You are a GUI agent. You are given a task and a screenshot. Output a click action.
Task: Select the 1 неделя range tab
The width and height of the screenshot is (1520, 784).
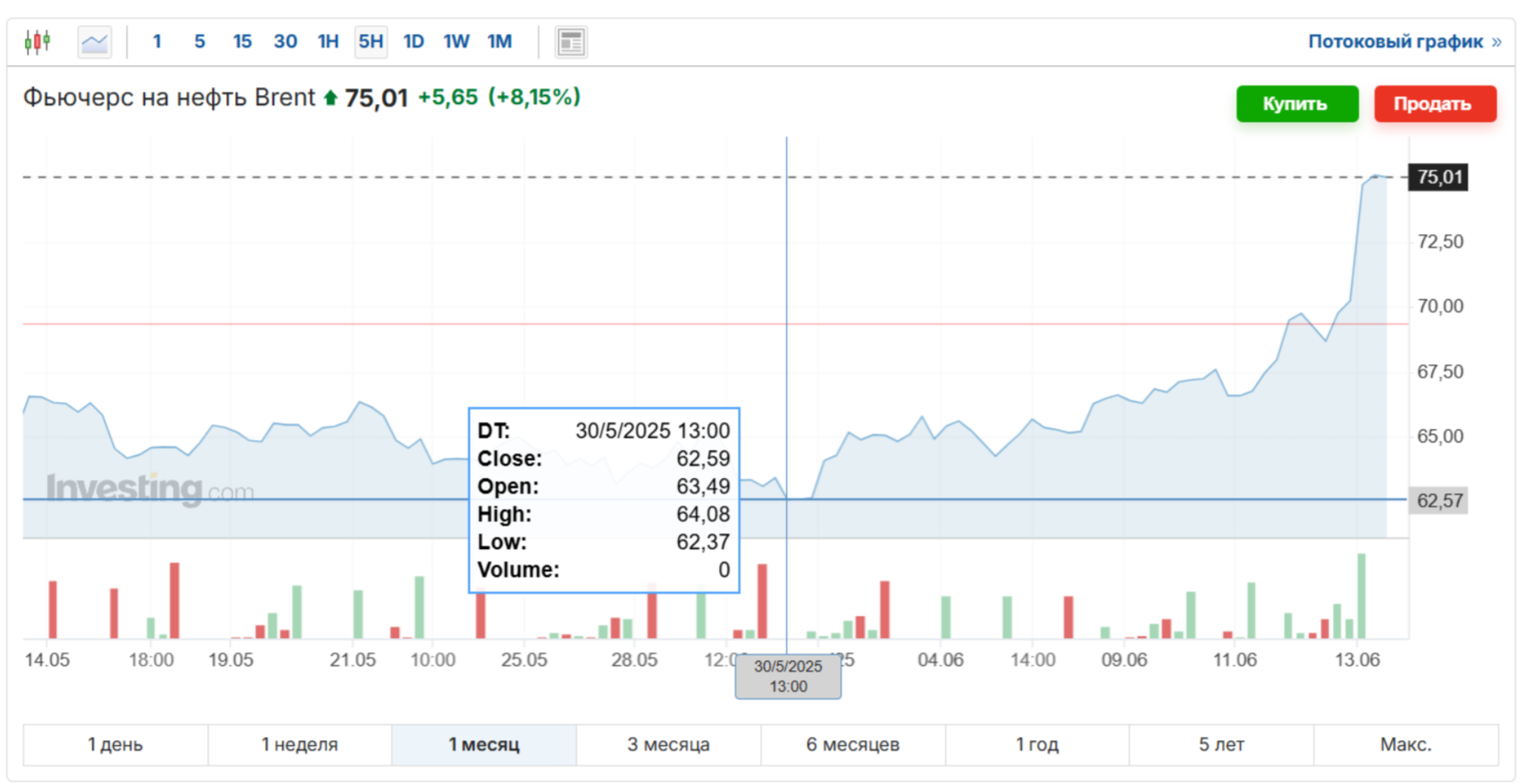[300, 745]
